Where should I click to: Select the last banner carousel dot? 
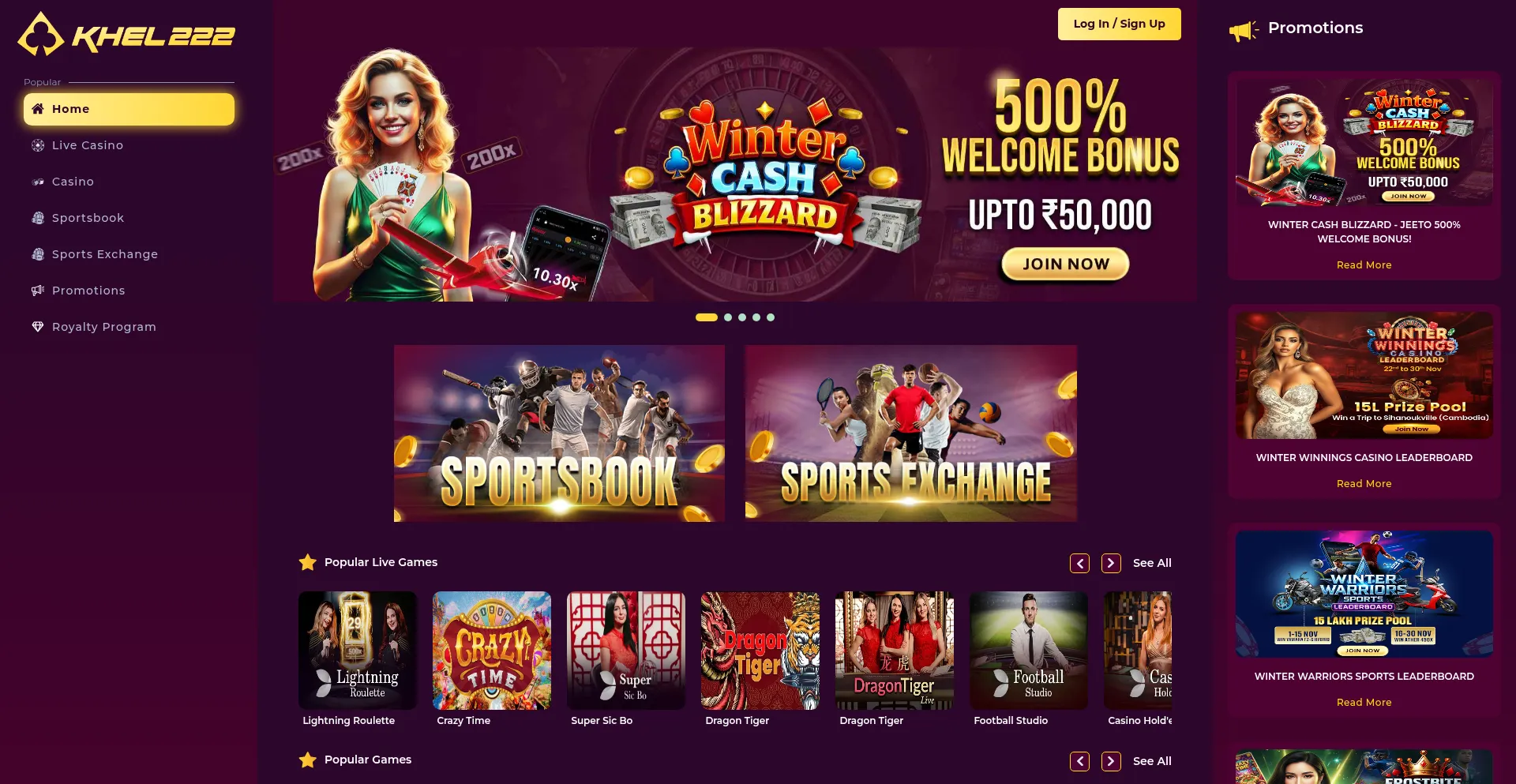pos(771,317)
